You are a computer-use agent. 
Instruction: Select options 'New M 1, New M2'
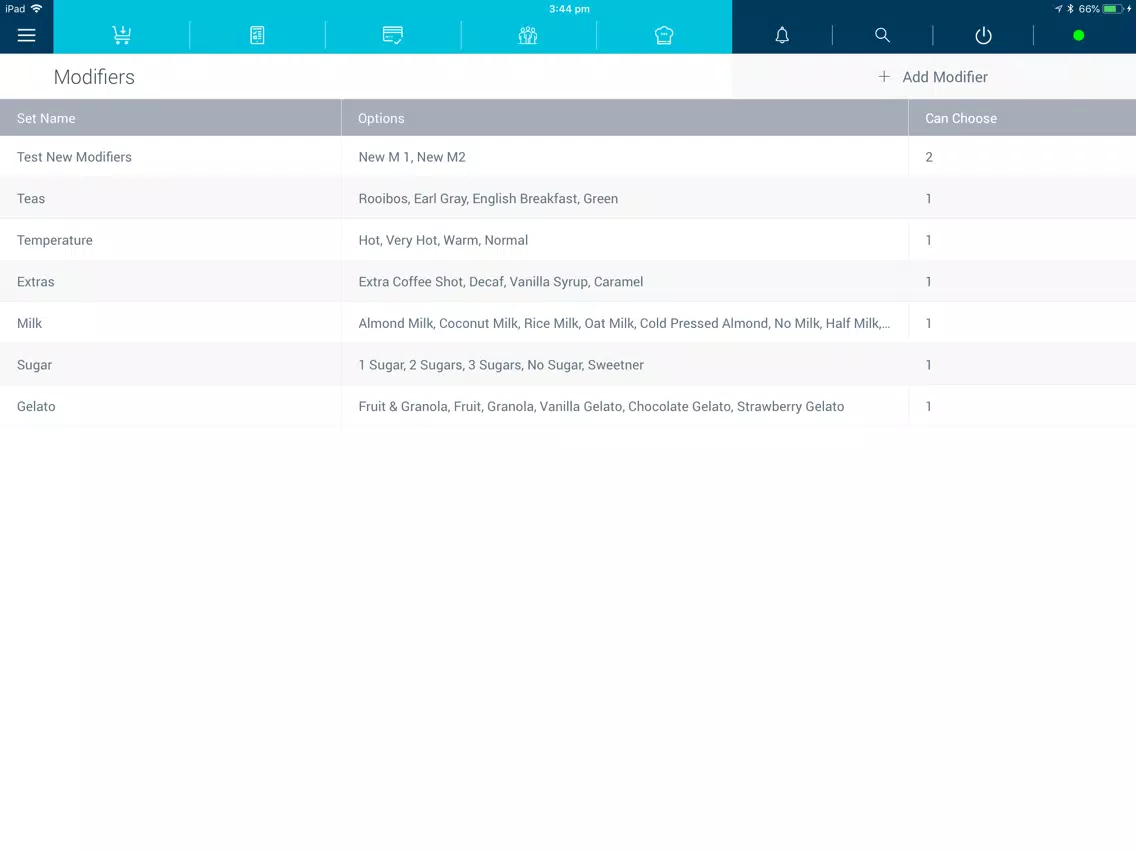point(412,157)
